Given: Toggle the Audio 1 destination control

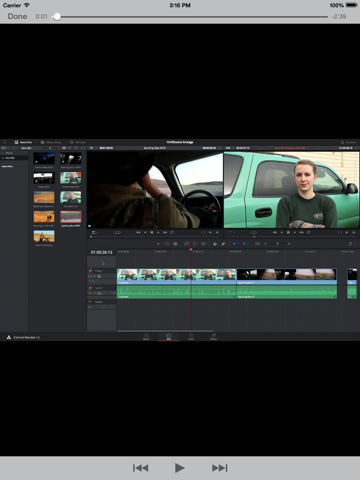Looking at the screenshot, I should pos(90,287).
